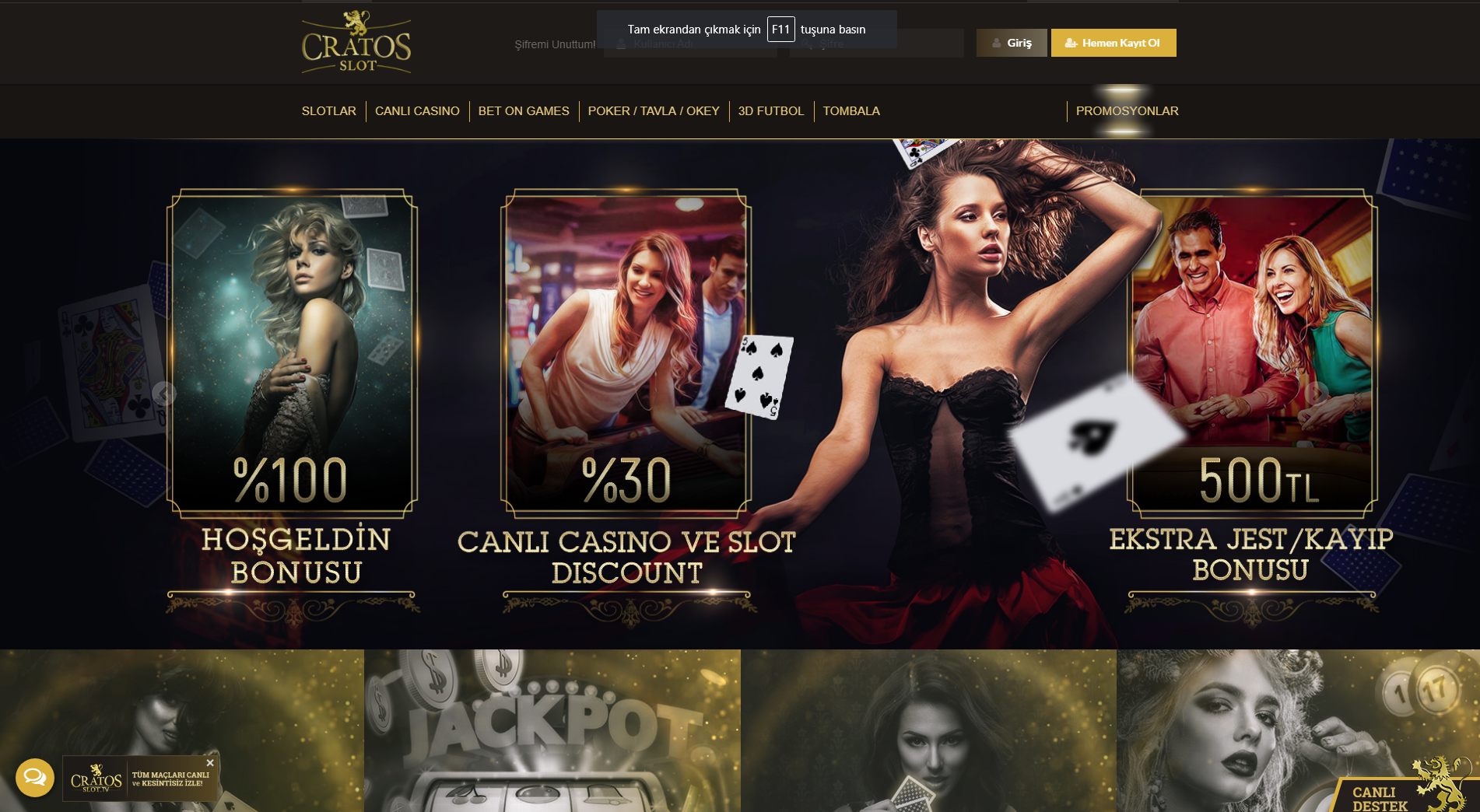1480x812 pixels.
Task: Open the live chat bubble icon
Action: (35, 777)
